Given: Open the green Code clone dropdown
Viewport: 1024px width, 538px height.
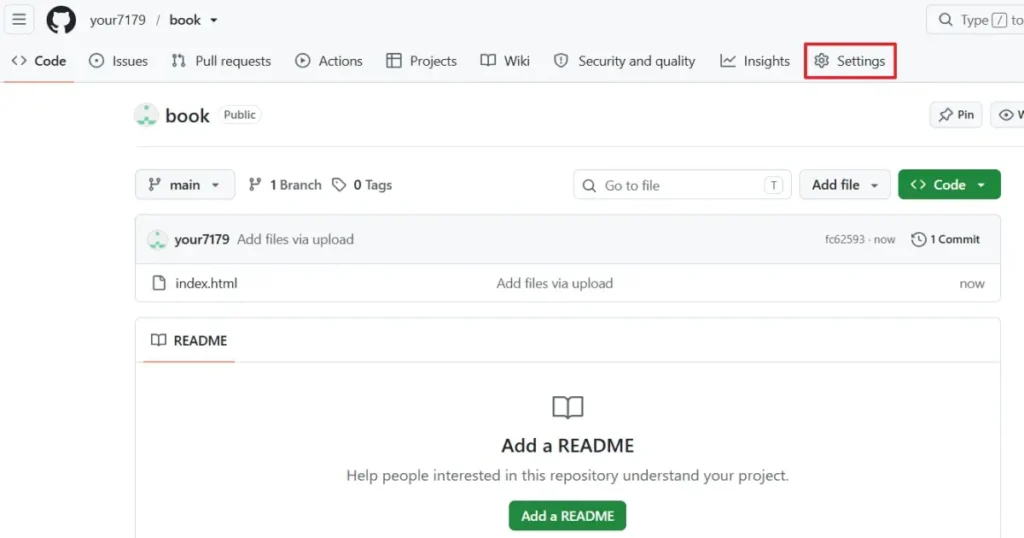Looking at the screenshot, I should 949,185.
